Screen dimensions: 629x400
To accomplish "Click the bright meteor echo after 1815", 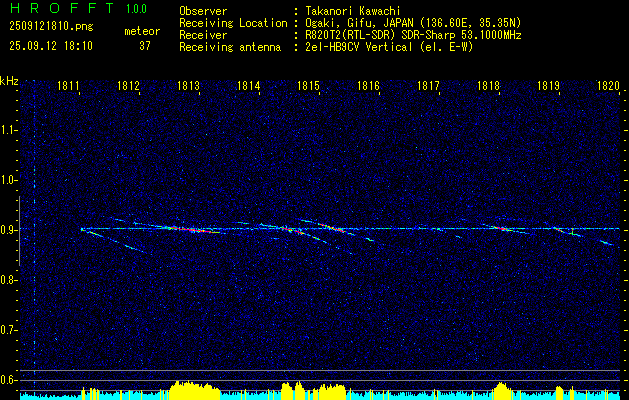I will pos(333,227).
